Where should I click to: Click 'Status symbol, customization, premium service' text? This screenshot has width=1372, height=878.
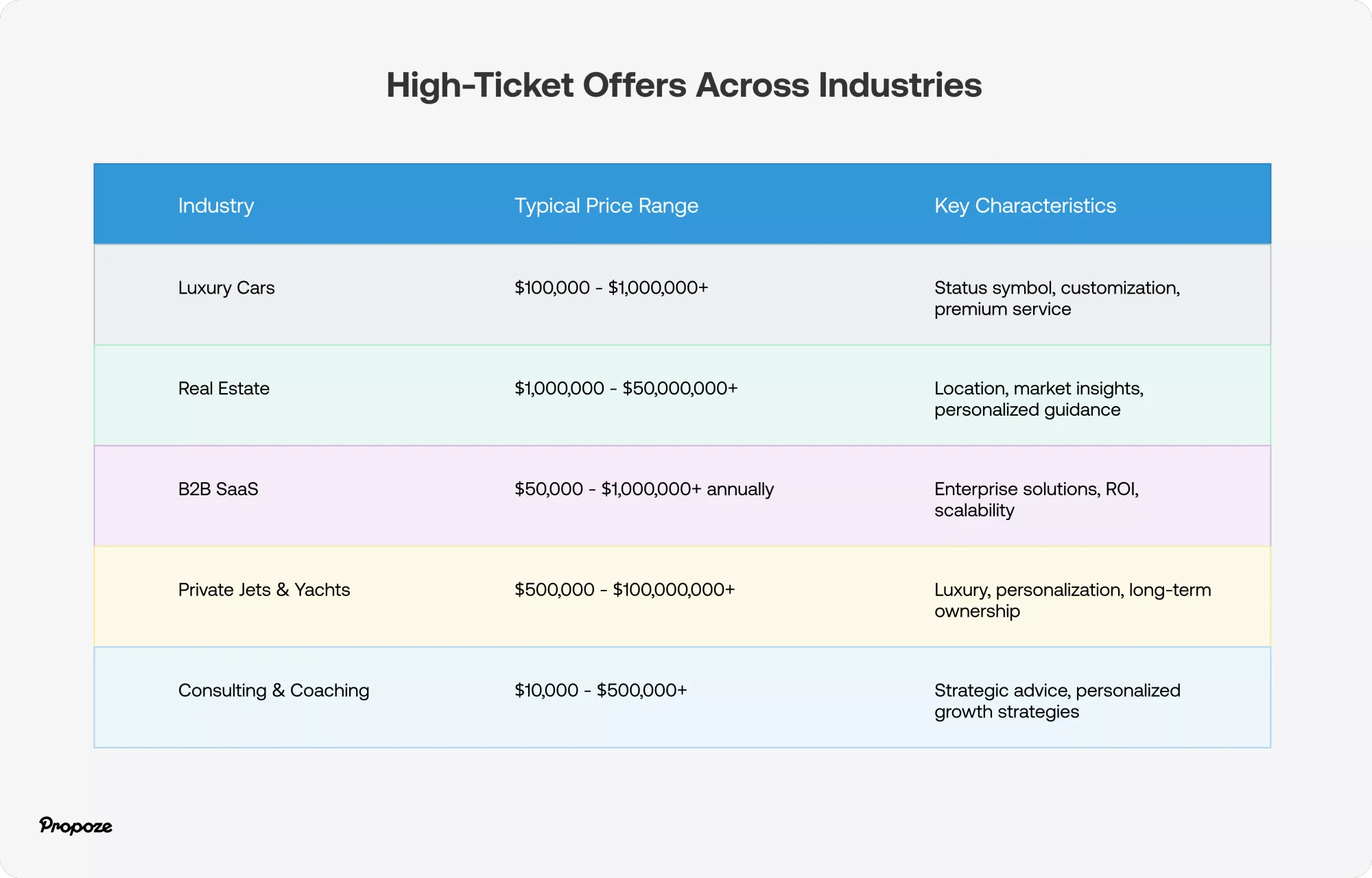[1057, 298]
